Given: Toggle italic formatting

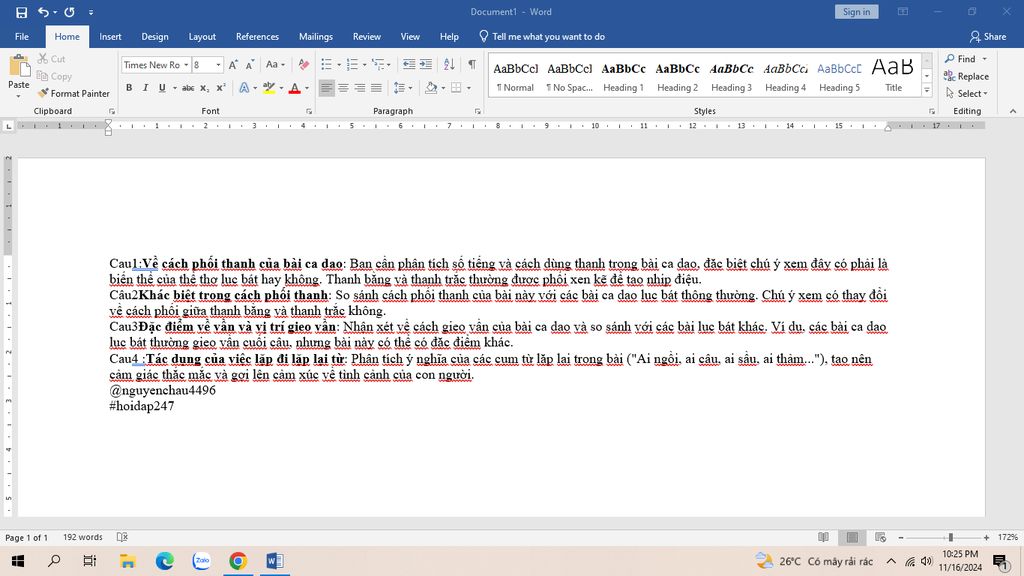Looking at the screenshot, I should coord(145,88).
